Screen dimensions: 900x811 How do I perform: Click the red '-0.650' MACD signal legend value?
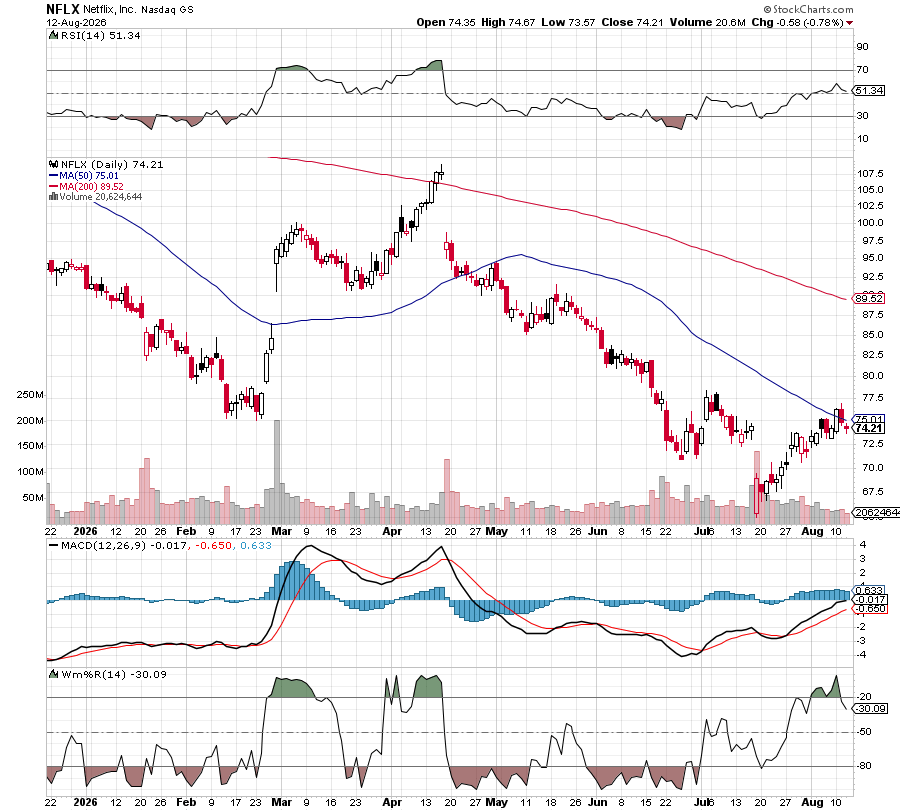pyautogui.click(x=214, y=545)
